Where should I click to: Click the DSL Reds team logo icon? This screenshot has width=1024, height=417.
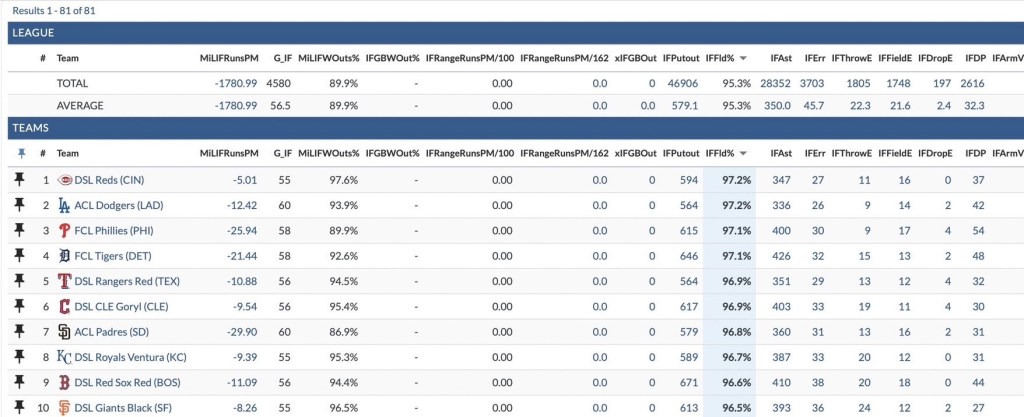click(65, 180)
